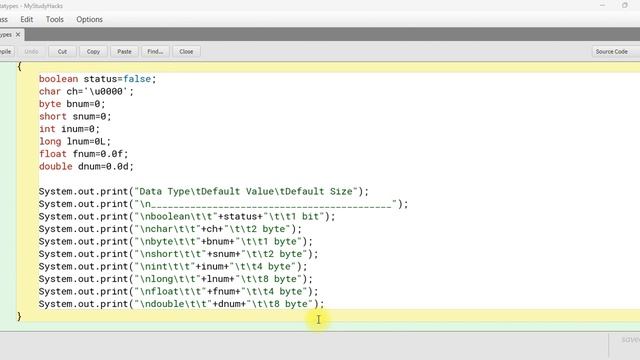640x360 pixels.
Task: Click the char ch='\u0000' line
Action: click(86, 91)
